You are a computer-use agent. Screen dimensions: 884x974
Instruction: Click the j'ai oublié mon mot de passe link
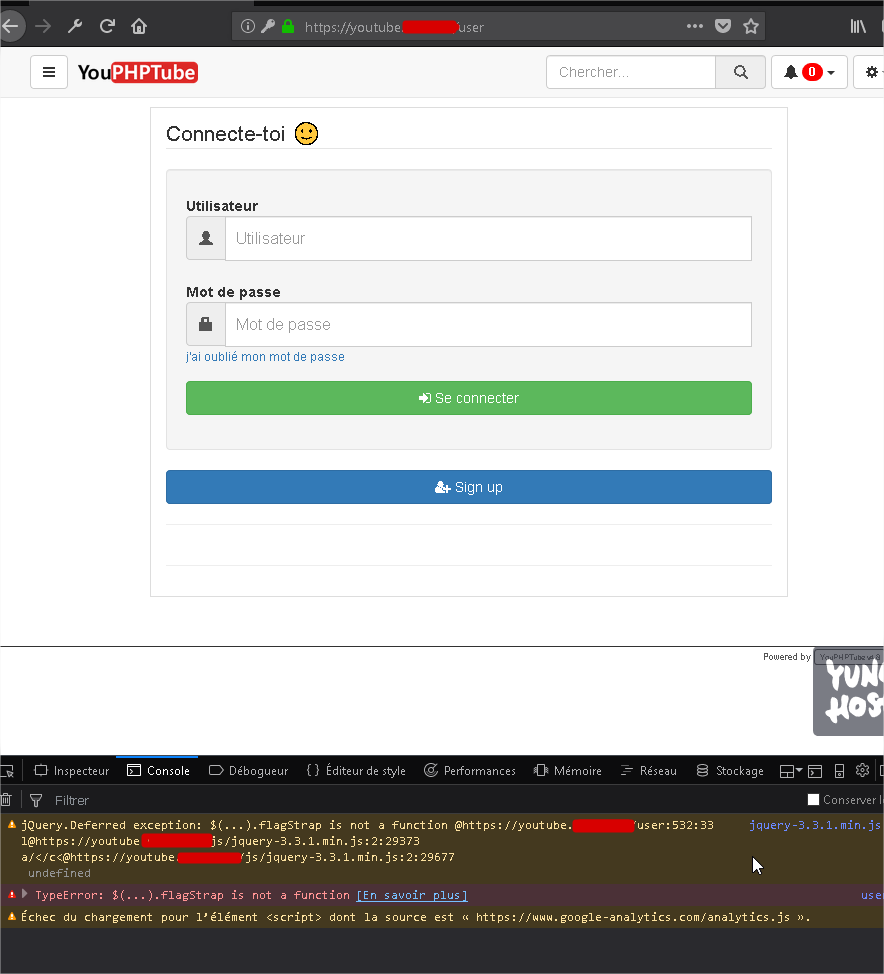(x=265, y=357)
